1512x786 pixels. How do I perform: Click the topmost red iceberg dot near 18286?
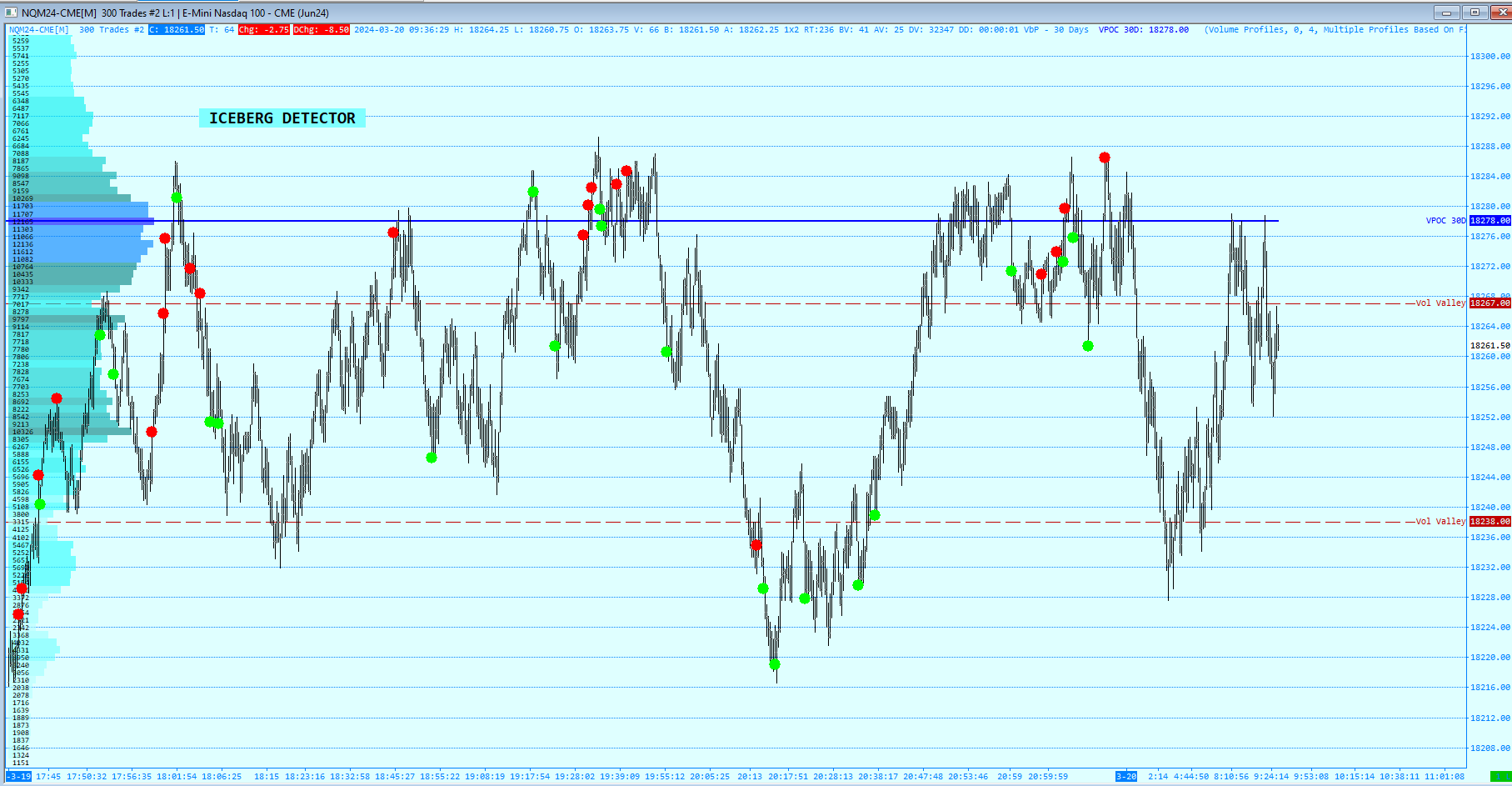click(1105, 158)
